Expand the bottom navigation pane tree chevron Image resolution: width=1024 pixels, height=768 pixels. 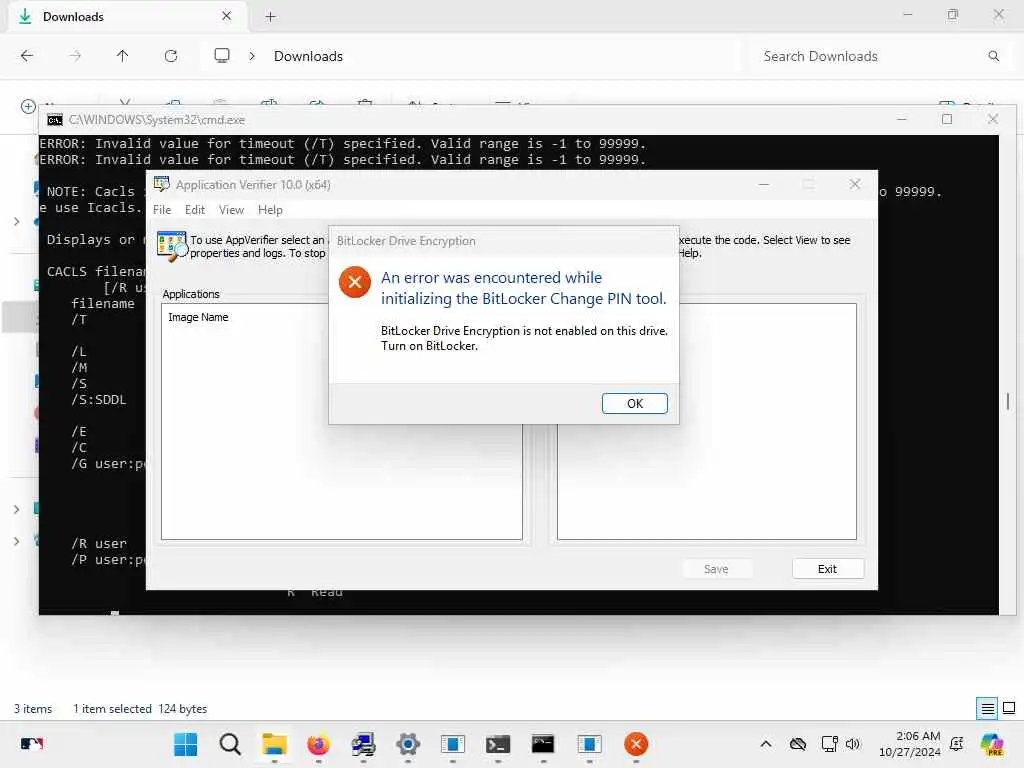[x=16, y=541]
